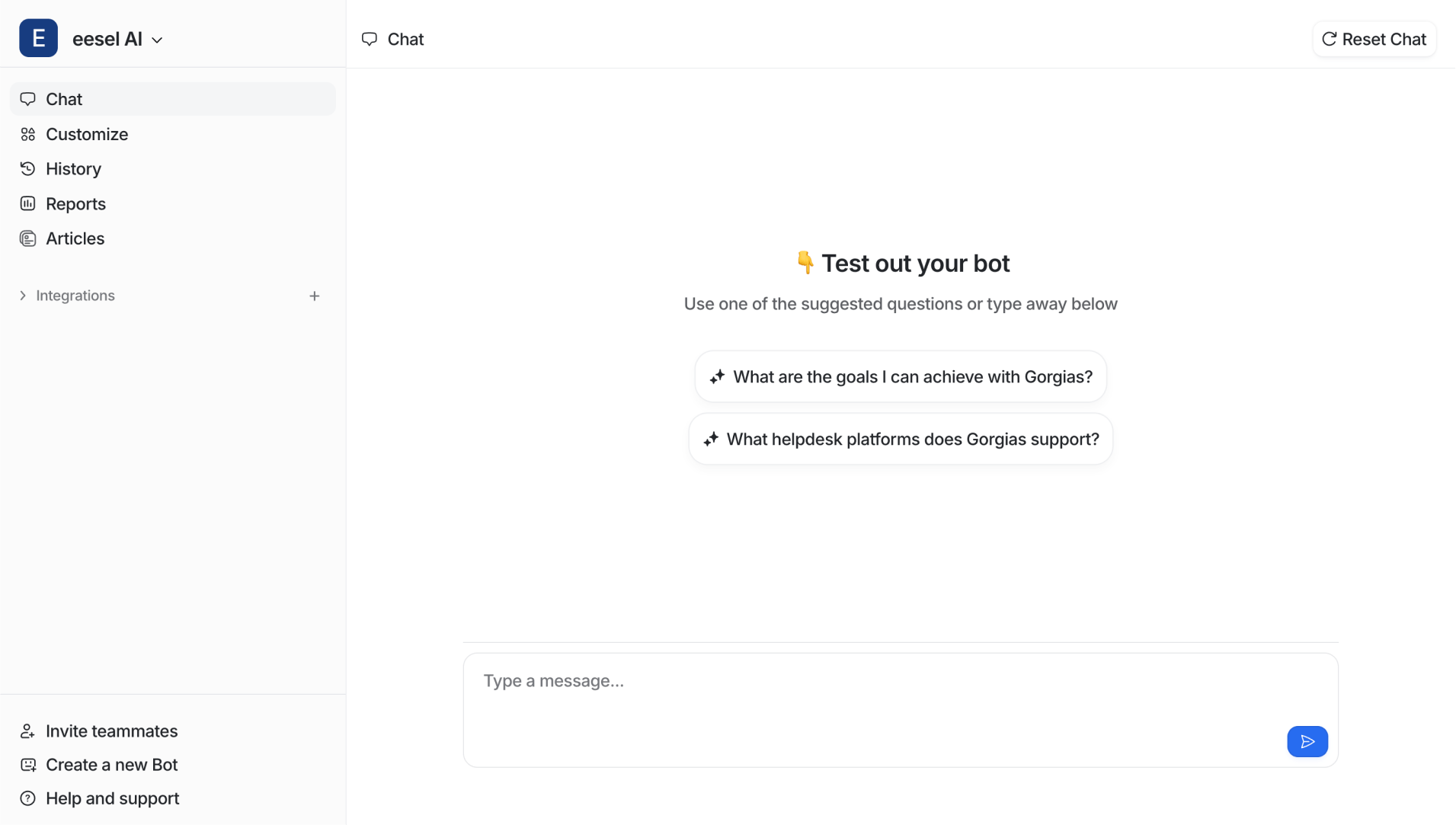Open the Chat section in sidebar
This screenshot has height=825, width=1456.
173,99
